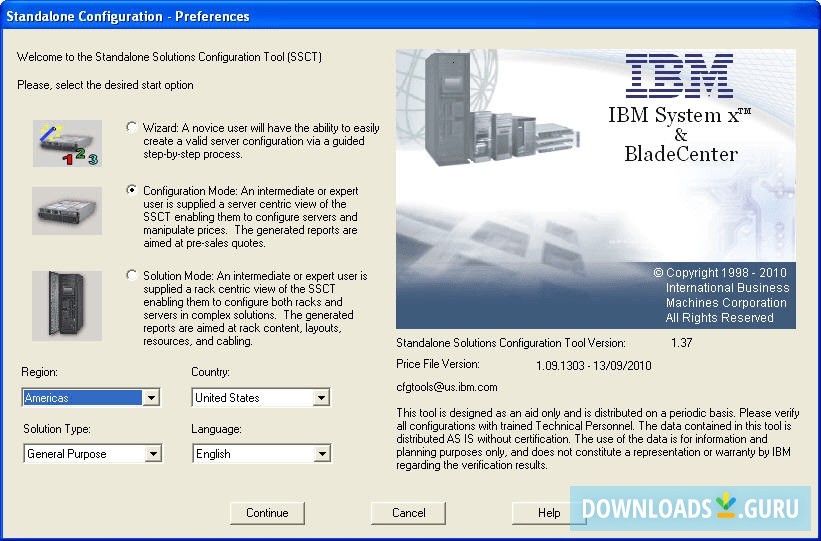This screenshot has width=821, height=541.
Task: Select the Configuration Mode radio button
Action: click(x=132, y=190)
